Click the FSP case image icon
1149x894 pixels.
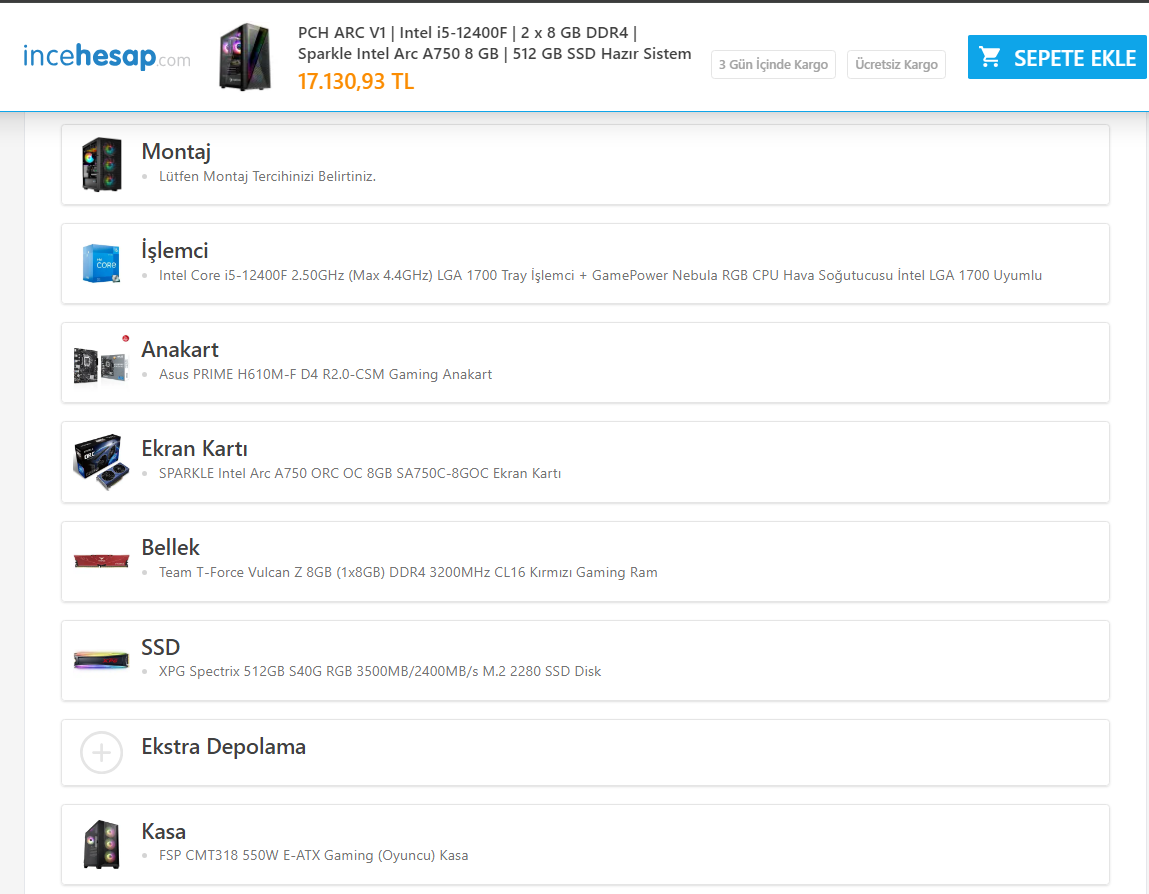[102, 844]
